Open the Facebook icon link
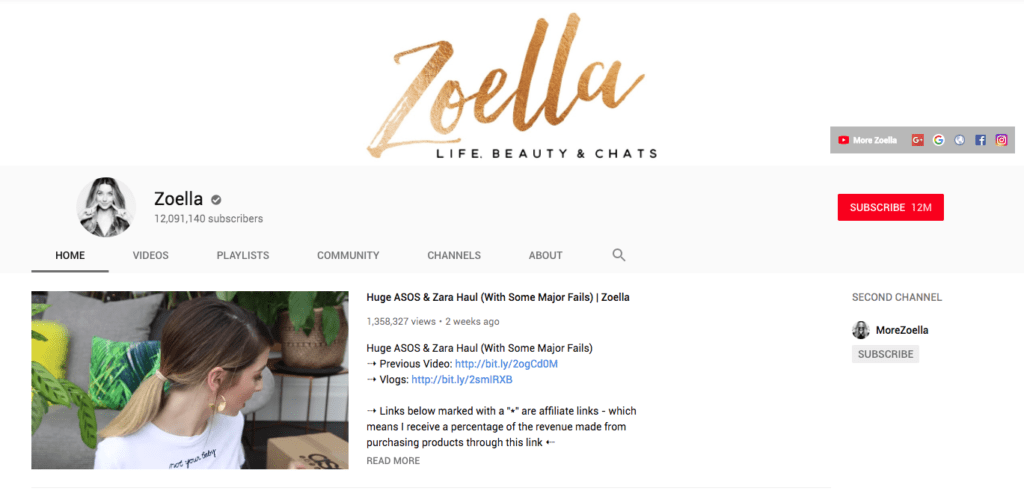The width and height of the screenshot is (1024, 494). [980, 140]
